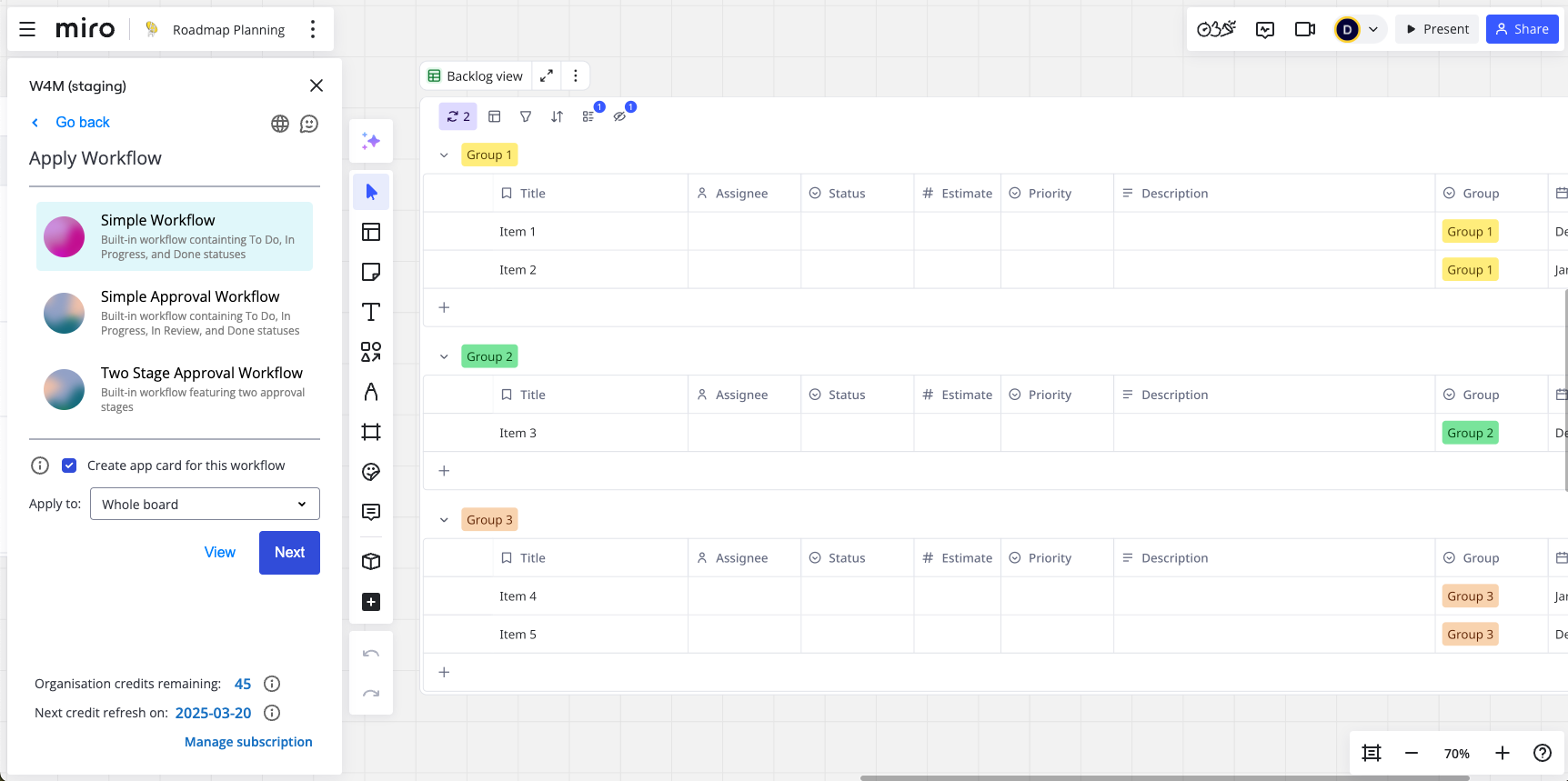Select the sticky note tool
1568x781 pixels.
point(371,272)
